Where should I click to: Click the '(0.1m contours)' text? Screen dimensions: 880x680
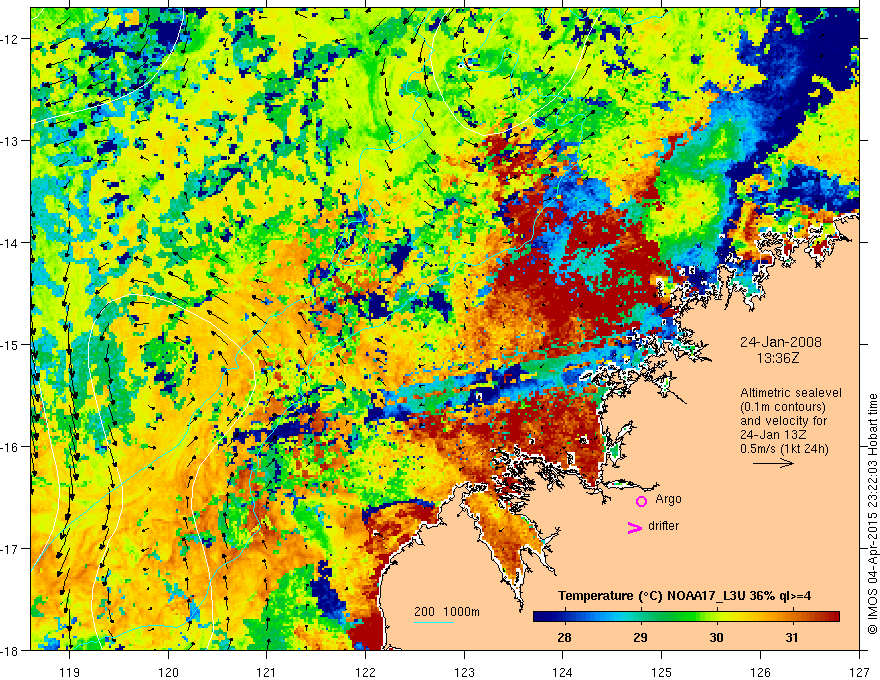783,407
